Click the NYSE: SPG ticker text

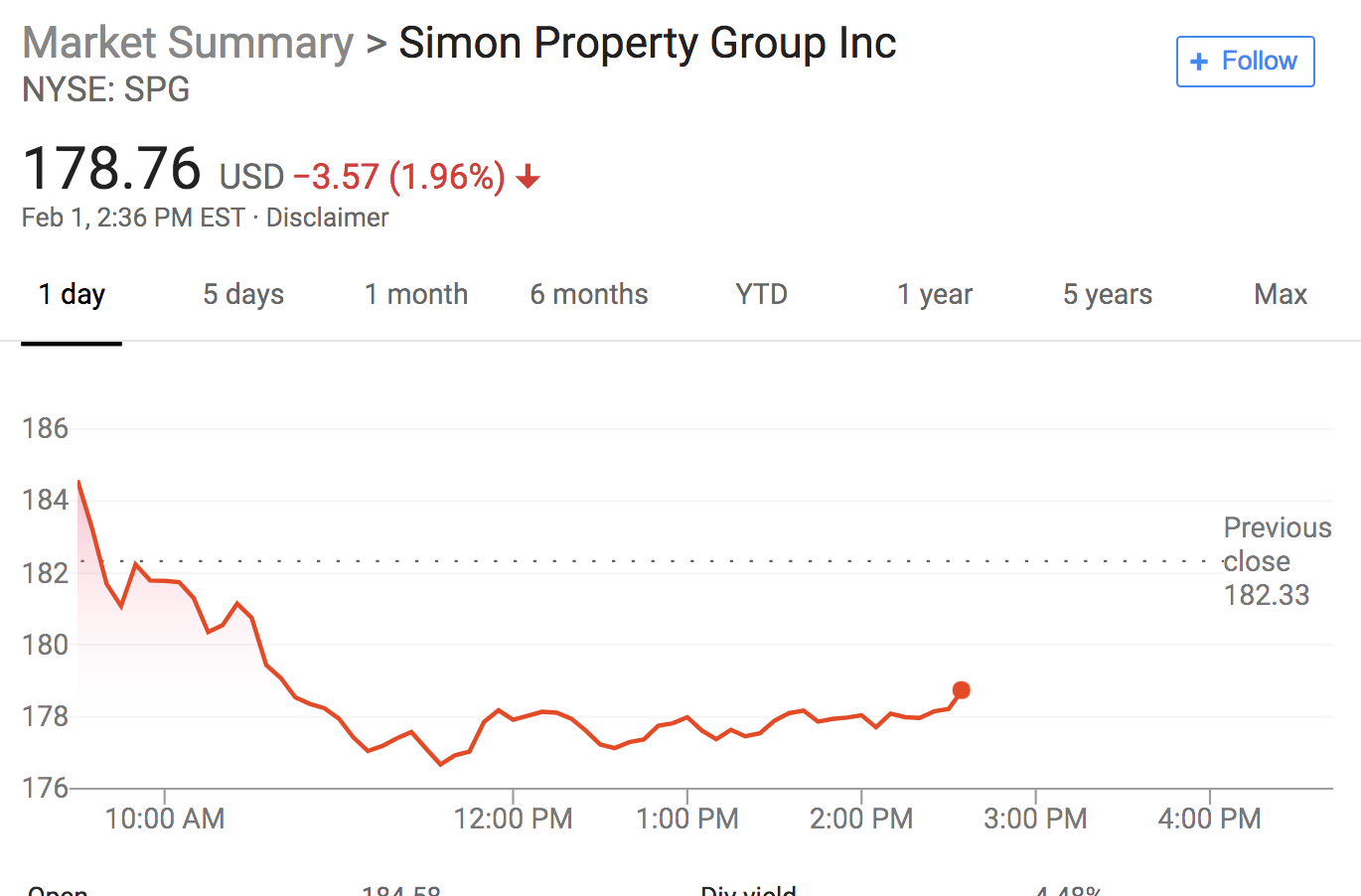(106, 90)
